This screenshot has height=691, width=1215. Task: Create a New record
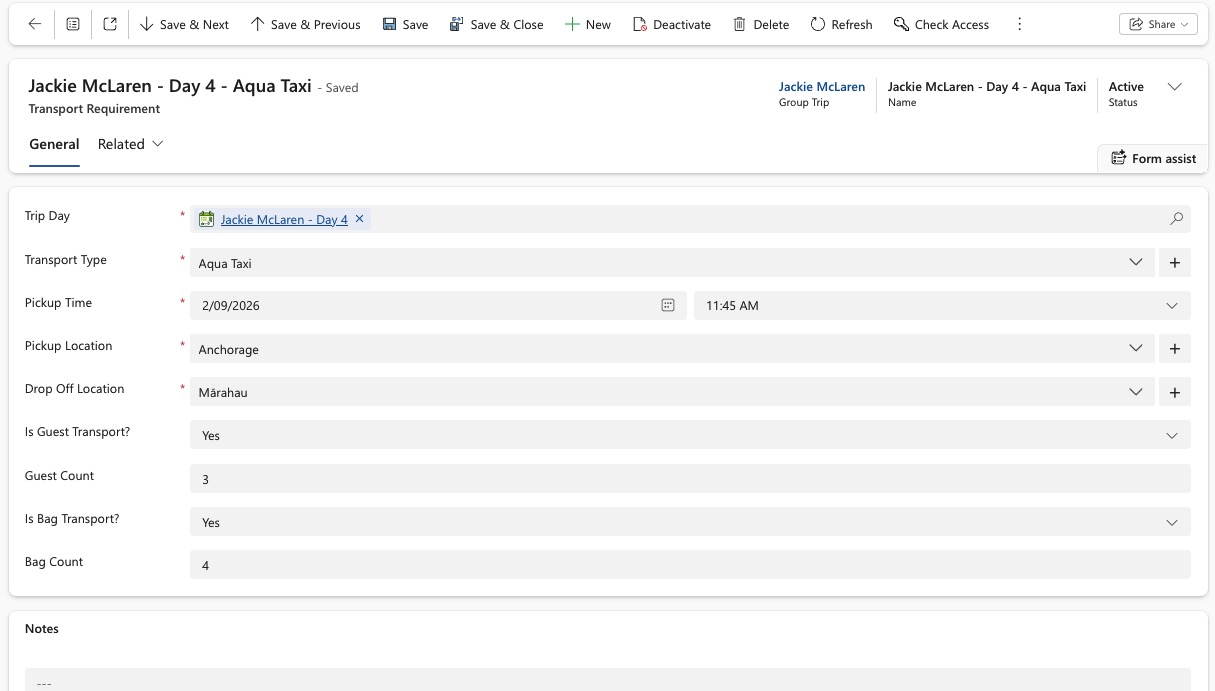coord(588,24)
